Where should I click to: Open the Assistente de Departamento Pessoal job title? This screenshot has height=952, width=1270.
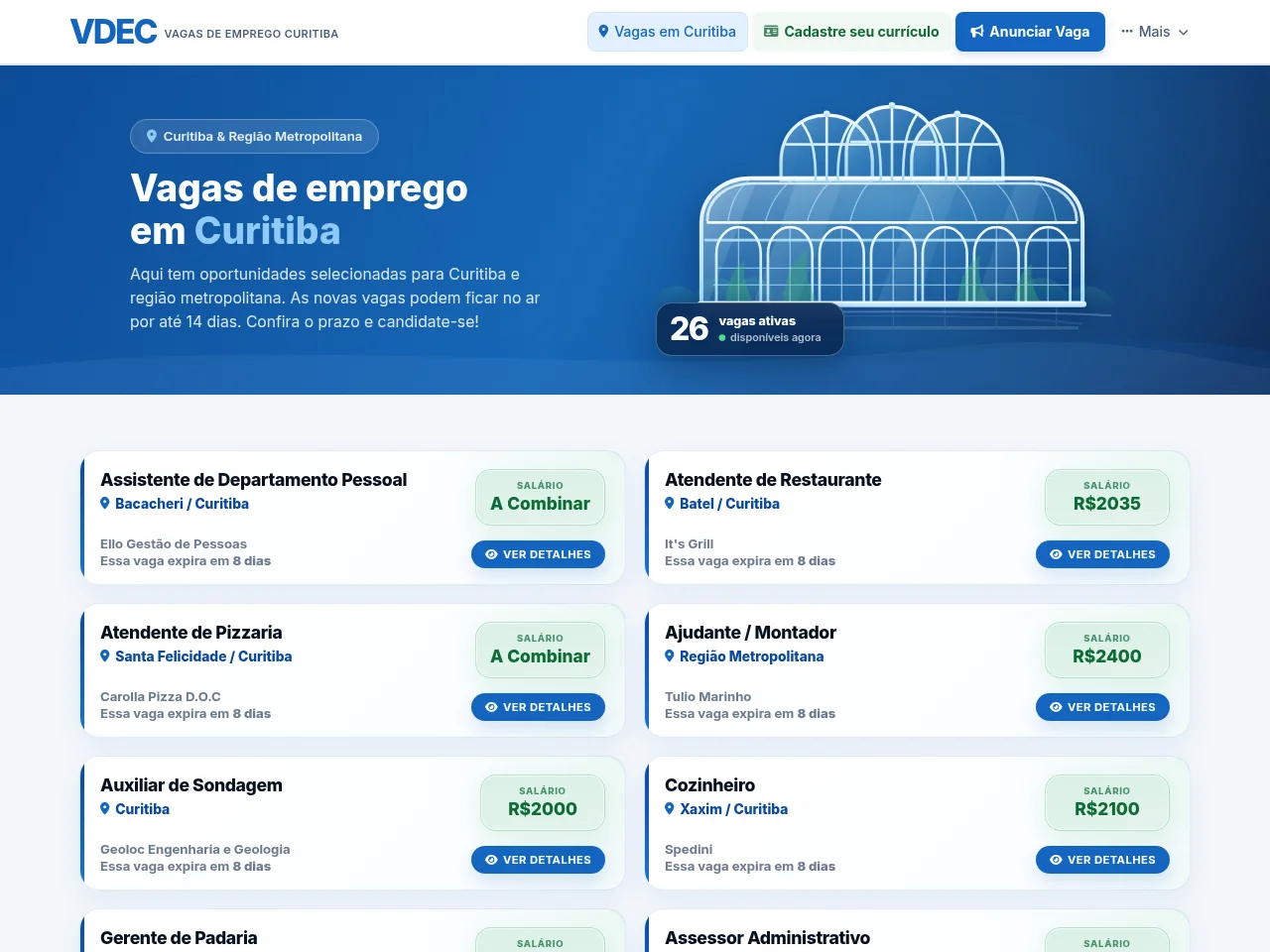[254, 480]
